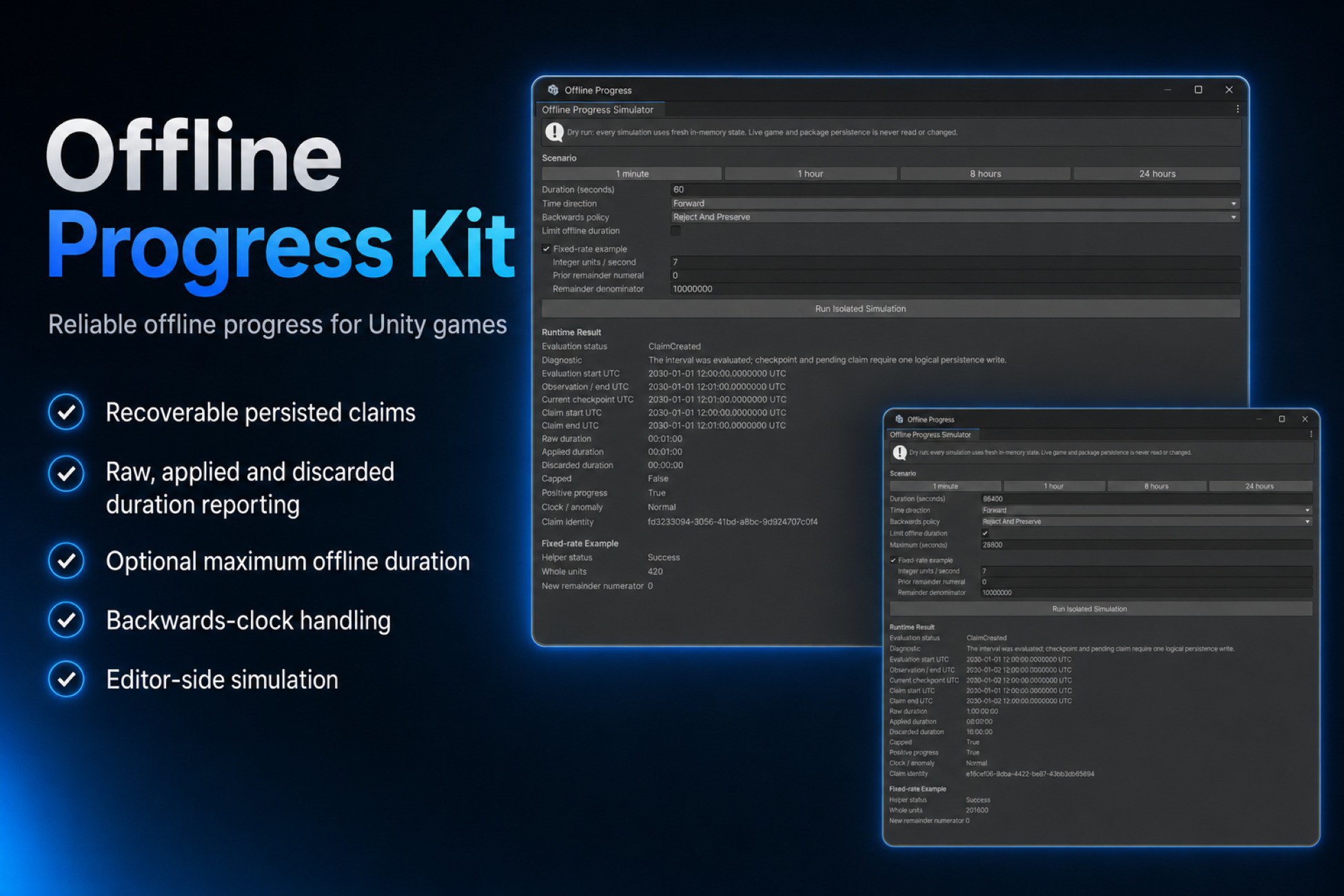Click Prior remainder numeral field in large window
This screenshot has width=1344, height=896.
click(955, 275)
